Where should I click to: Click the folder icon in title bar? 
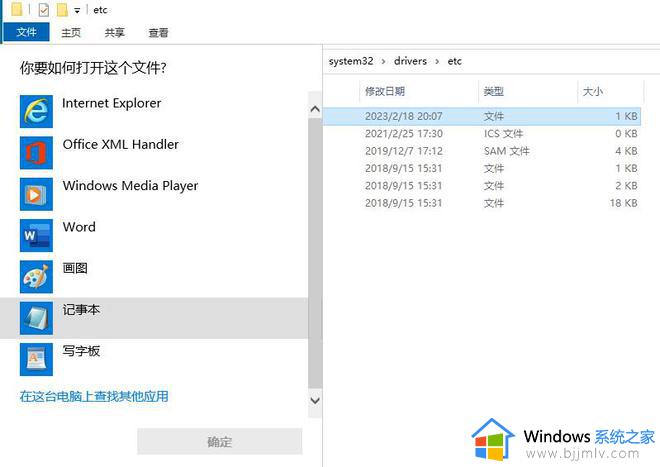click(17, 9)
